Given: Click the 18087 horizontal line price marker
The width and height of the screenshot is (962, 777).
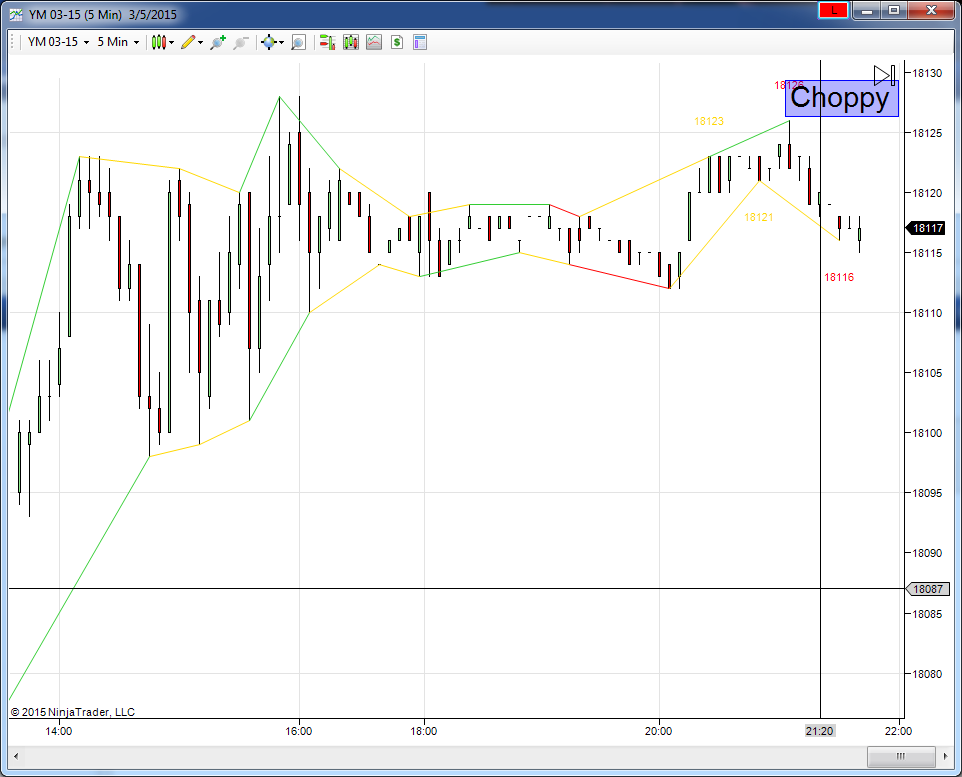Looking at the screenshot, I should pos(928,589).
